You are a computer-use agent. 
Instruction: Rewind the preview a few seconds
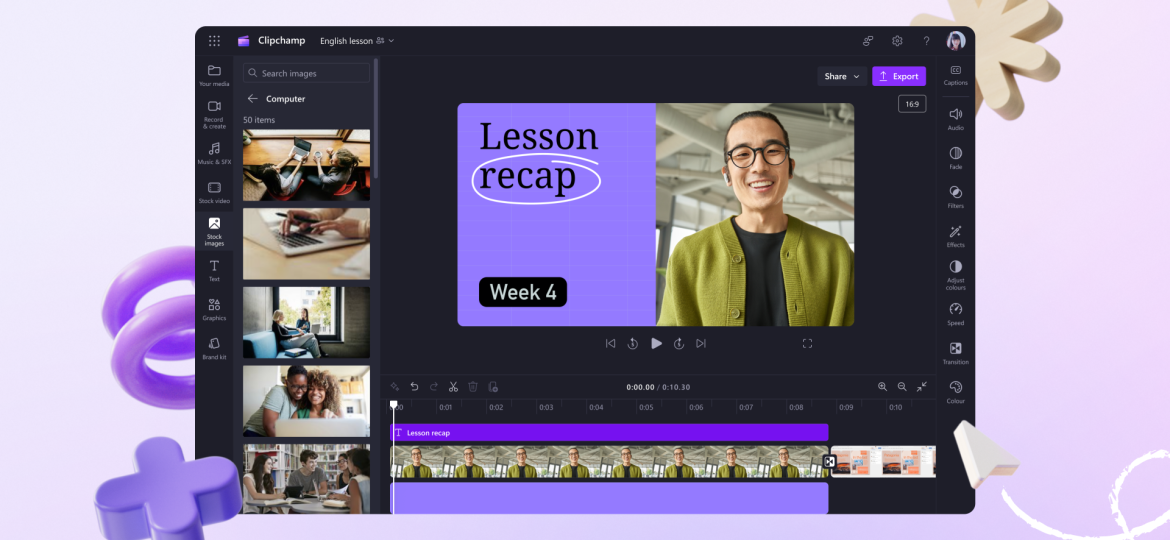tap(633, 344)
